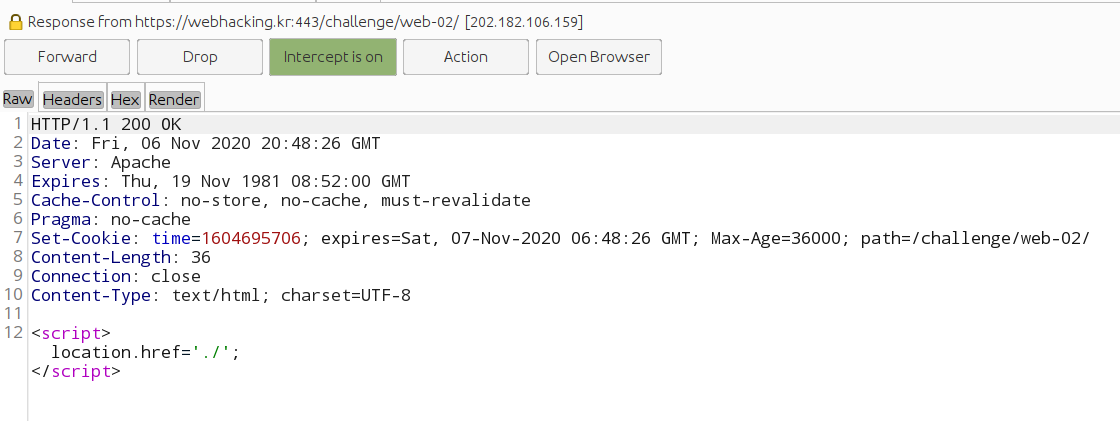Click the Server: Apache header line
The height and width of the screenshot is (421, 1120).
click(x=100, y=162)
